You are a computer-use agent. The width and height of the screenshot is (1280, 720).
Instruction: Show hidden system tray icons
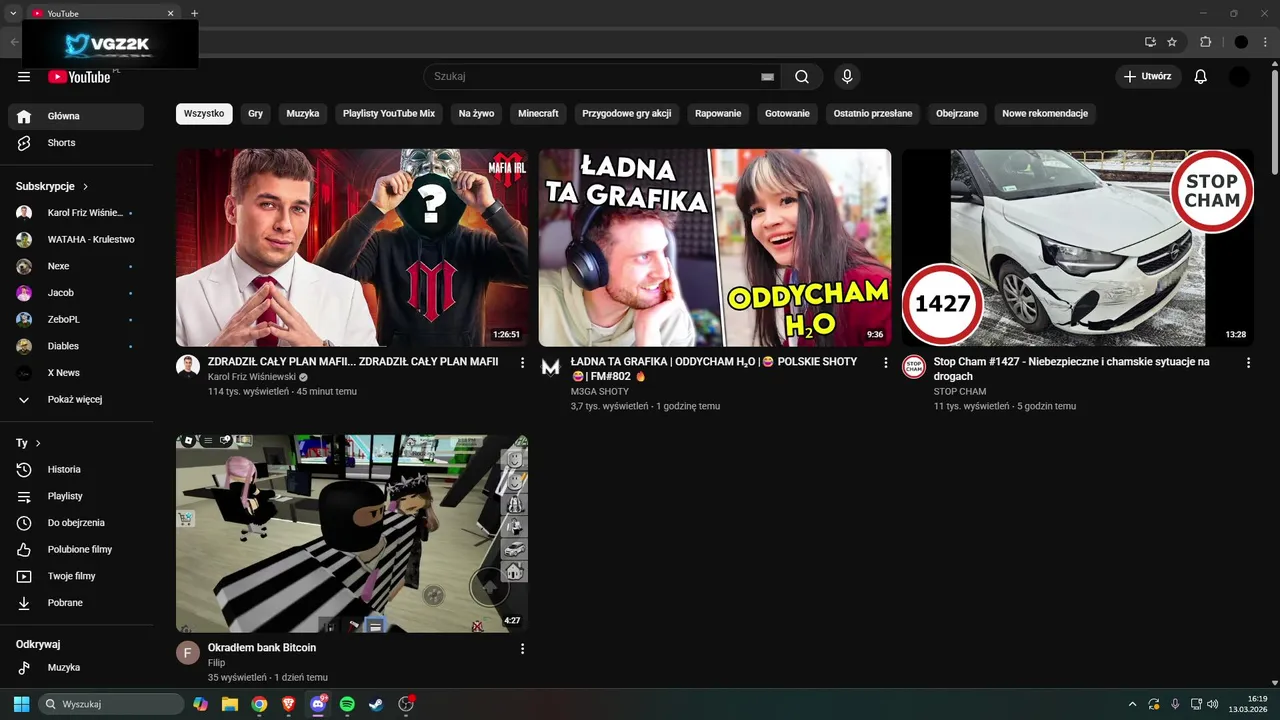pyautogui.click(x=1132, y=704)
